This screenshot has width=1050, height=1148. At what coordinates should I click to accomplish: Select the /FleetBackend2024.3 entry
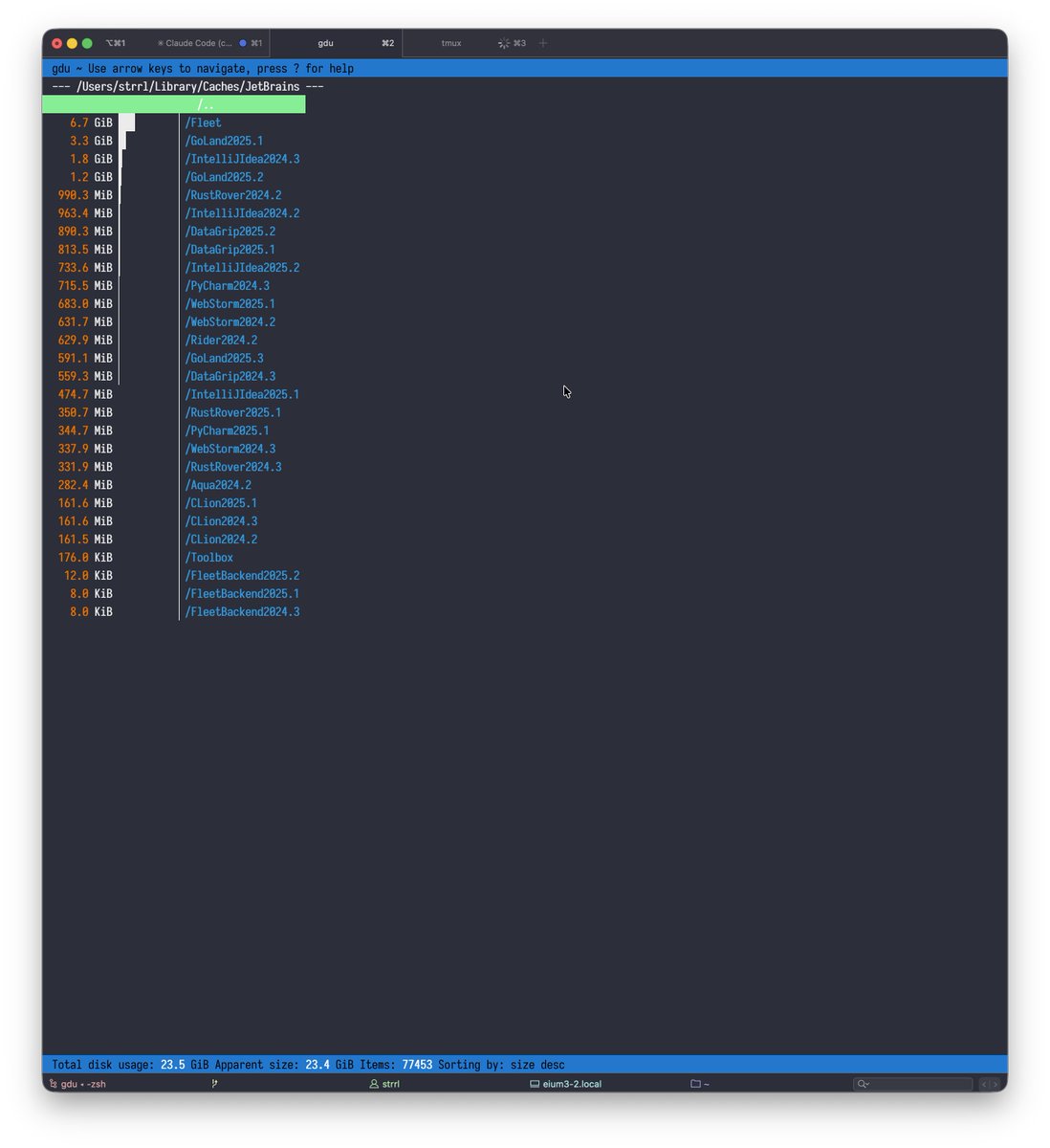click(x=242, y=613)
